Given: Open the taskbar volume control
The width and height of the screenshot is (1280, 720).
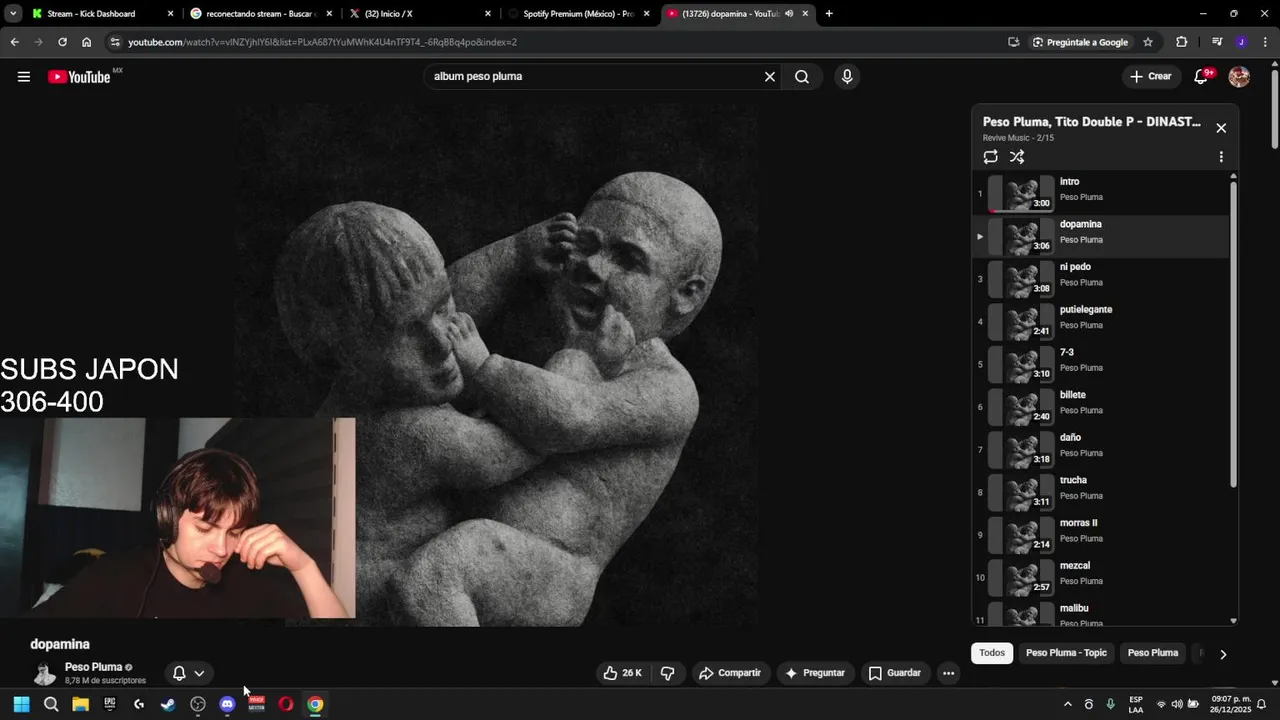Looking at the screenshot, I should 1177,704.
